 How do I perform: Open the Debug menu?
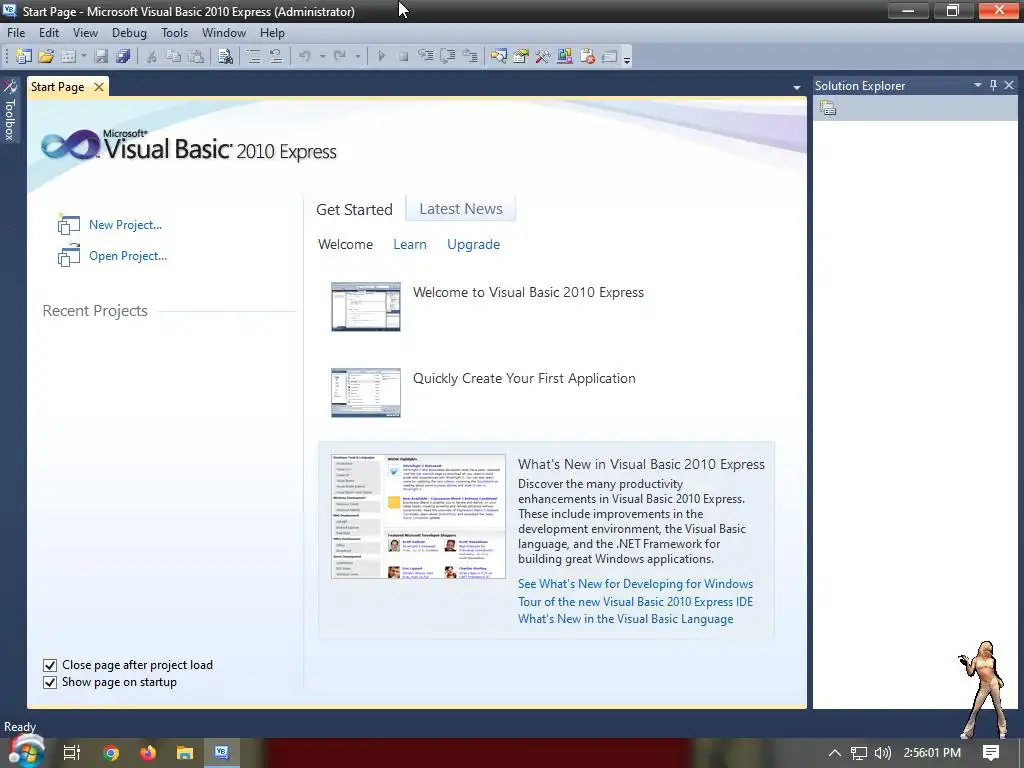coord(129,33)
